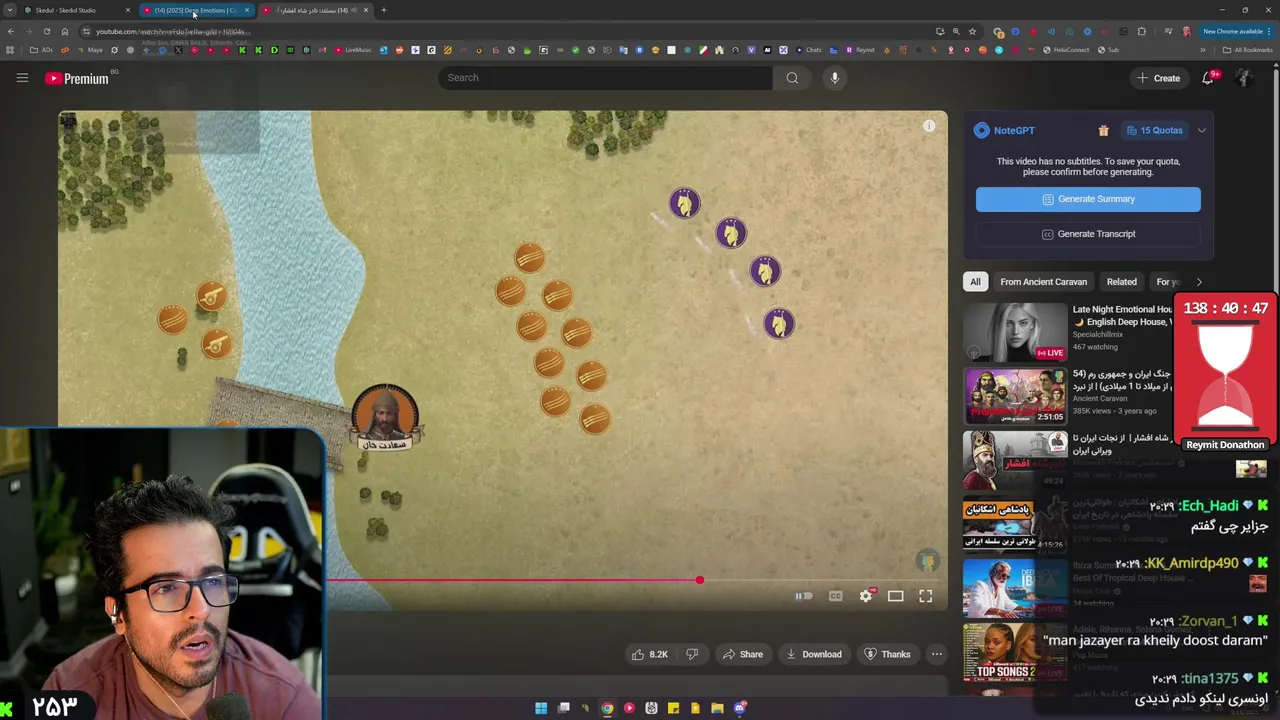This screenshot has height=720, width=1280.
Task: Switch to Deep Emotions YouTube tab
Action: (195, 10)
